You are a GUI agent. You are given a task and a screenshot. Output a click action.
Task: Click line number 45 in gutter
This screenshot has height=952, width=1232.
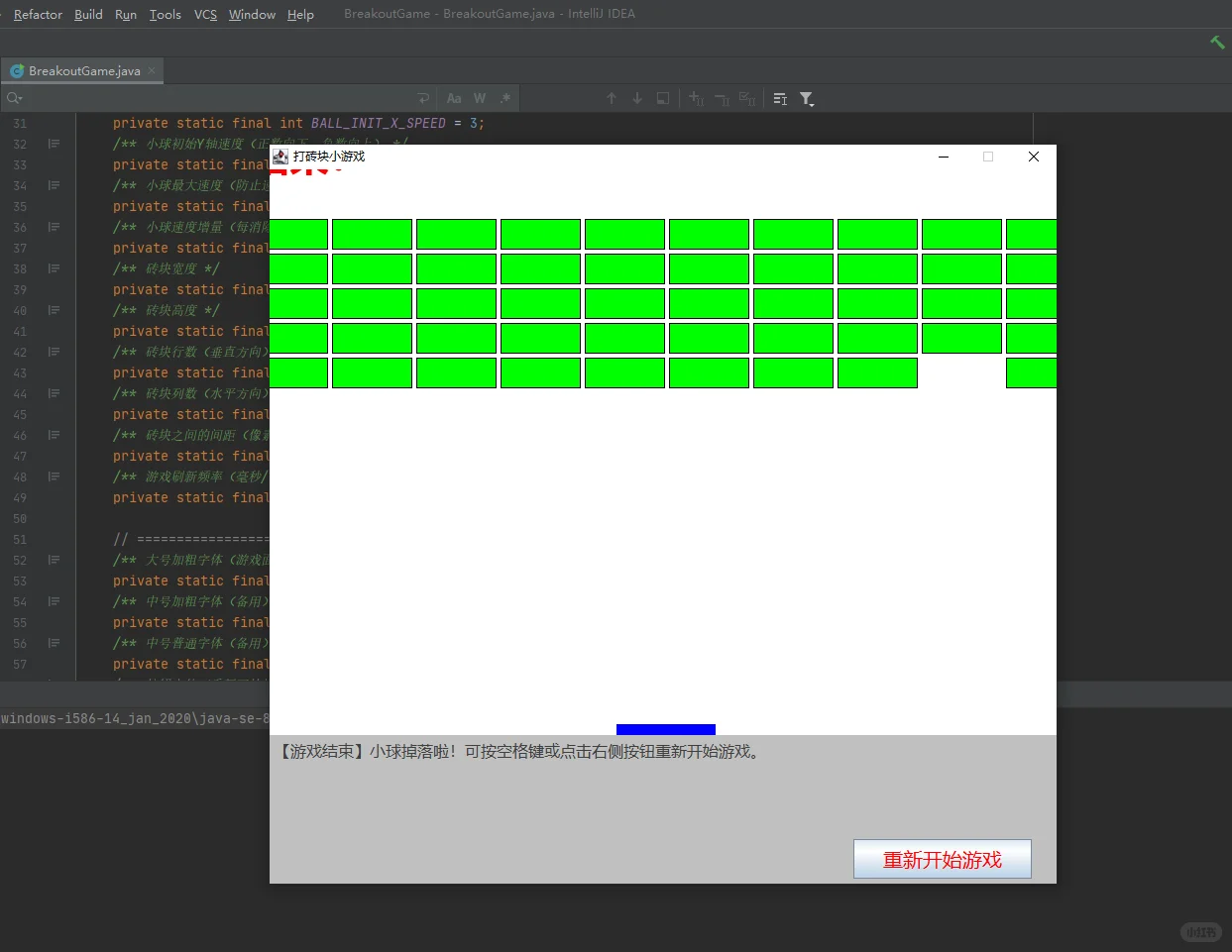click(20, 415)
